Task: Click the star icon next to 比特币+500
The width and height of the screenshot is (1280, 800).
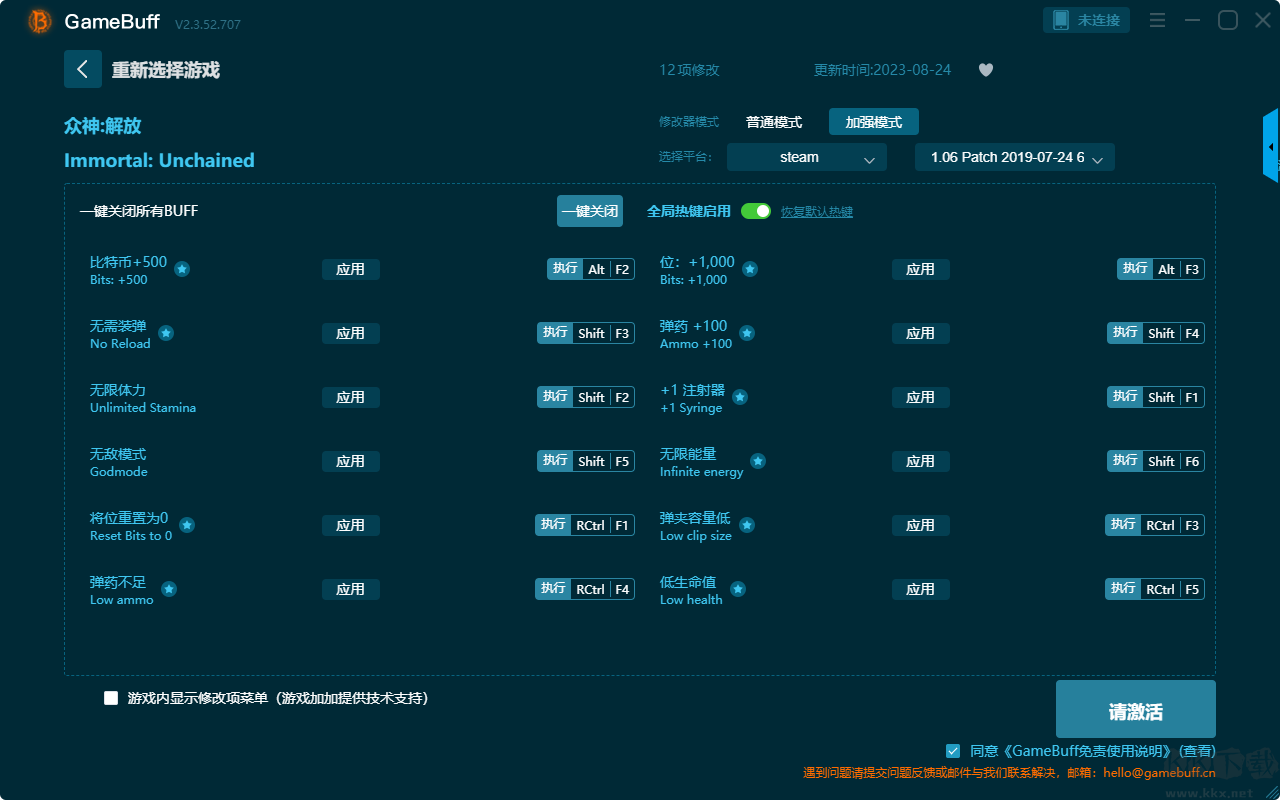Action: point(182,269)
